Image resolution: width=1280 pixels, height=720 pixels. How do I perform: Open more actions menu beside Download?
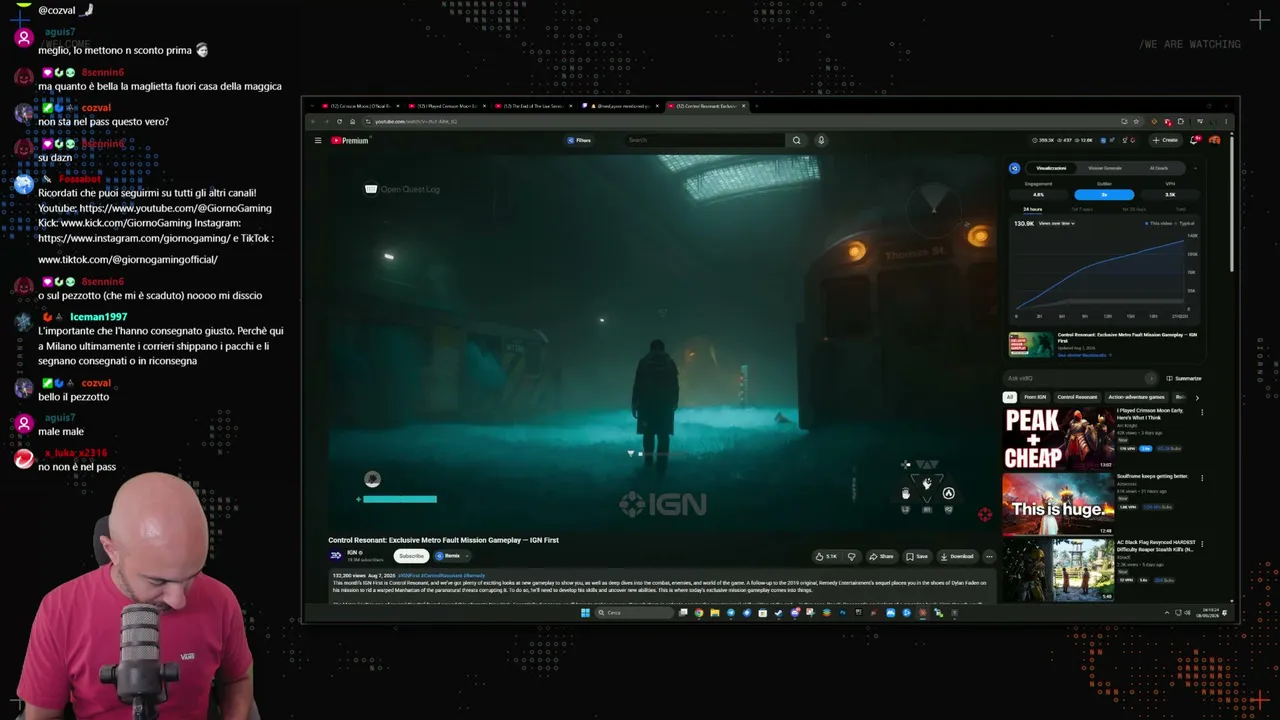pos(989,556)
